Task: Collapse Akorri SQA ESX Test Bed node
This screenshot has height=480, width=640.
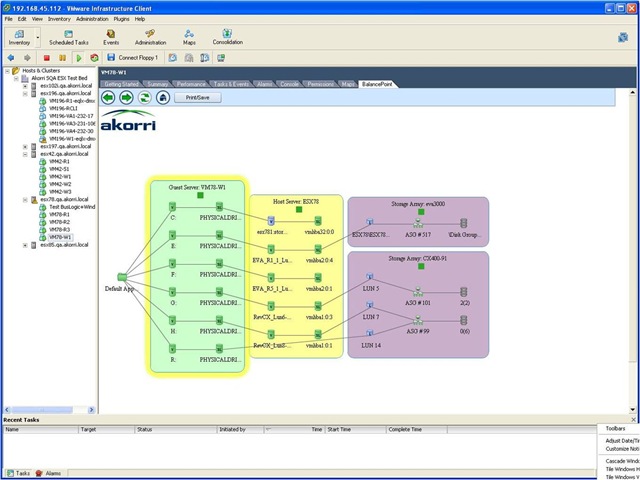Action: pos(16,78)
